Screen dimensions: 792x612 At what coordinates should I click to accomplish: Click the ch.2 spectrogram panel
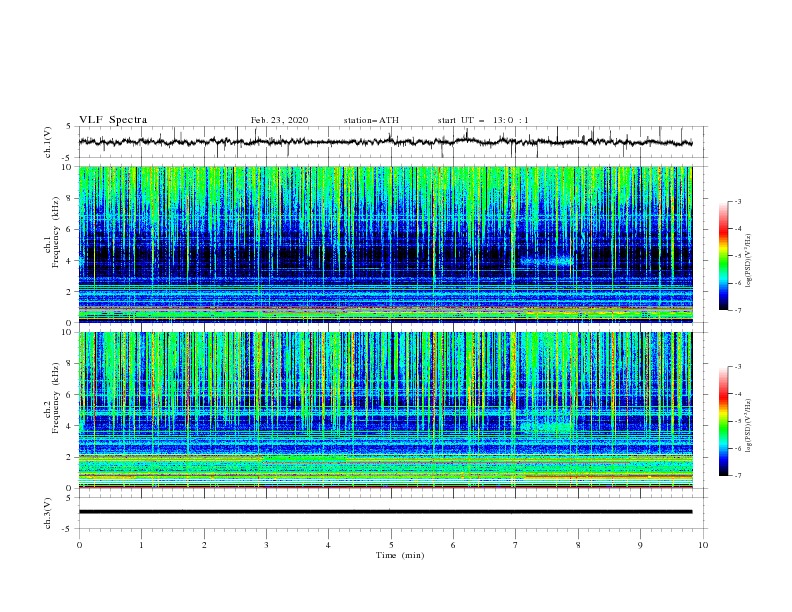(x=385, y=410)
